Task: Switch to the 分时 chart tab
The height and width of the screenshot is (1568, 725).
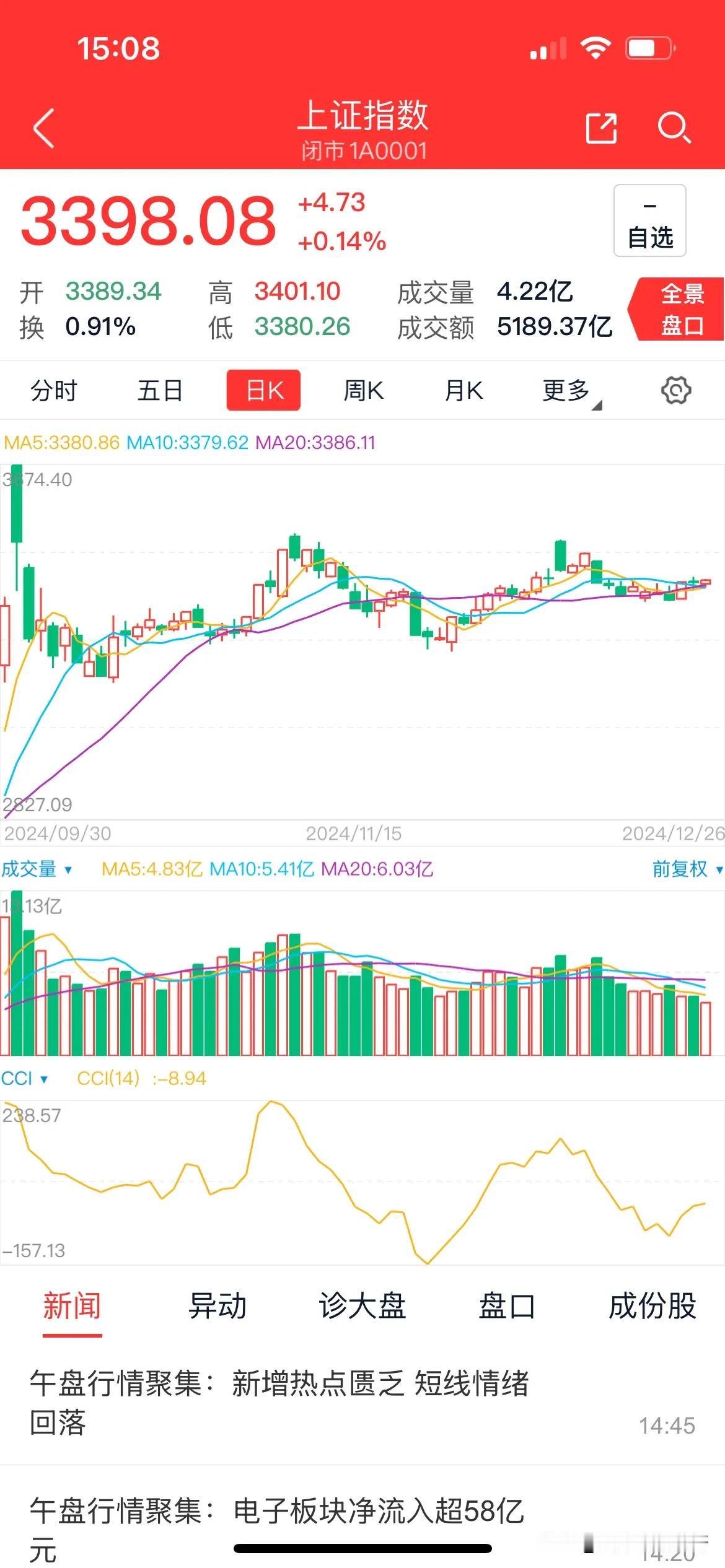Action: (x=54, y=391)
